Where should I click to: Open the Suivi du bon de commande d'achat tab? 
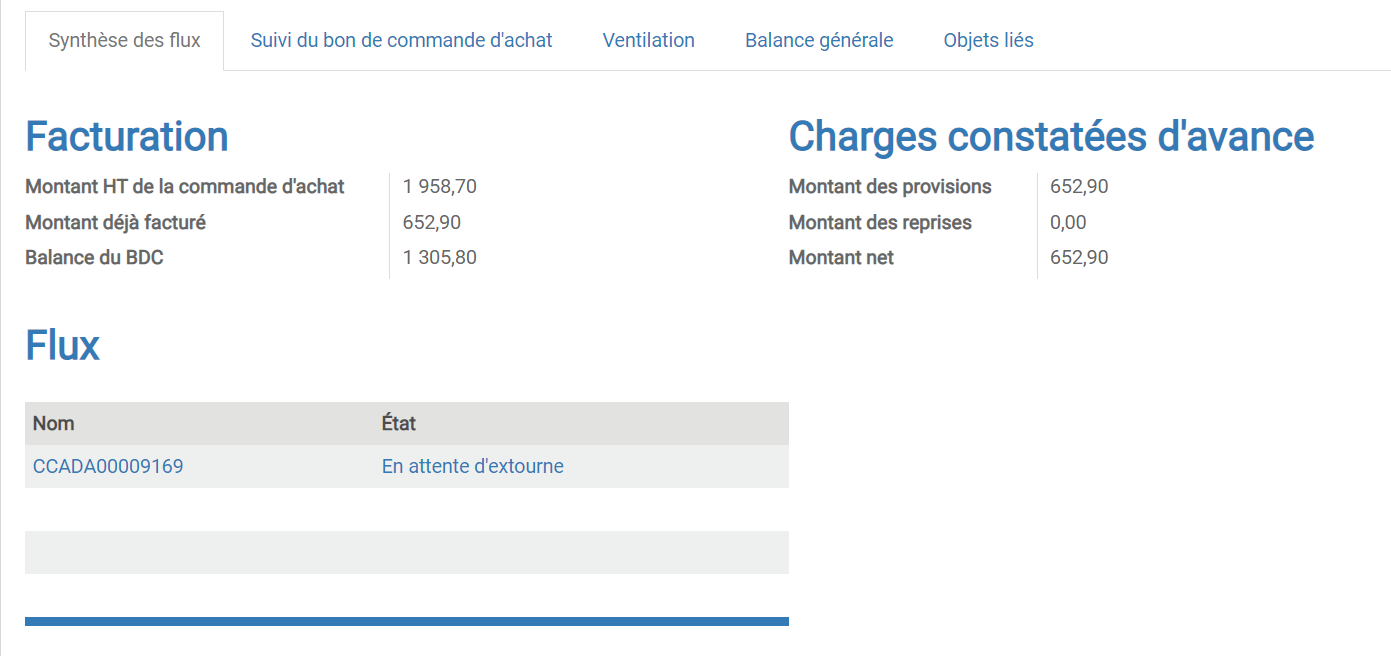tap(401, 41)
